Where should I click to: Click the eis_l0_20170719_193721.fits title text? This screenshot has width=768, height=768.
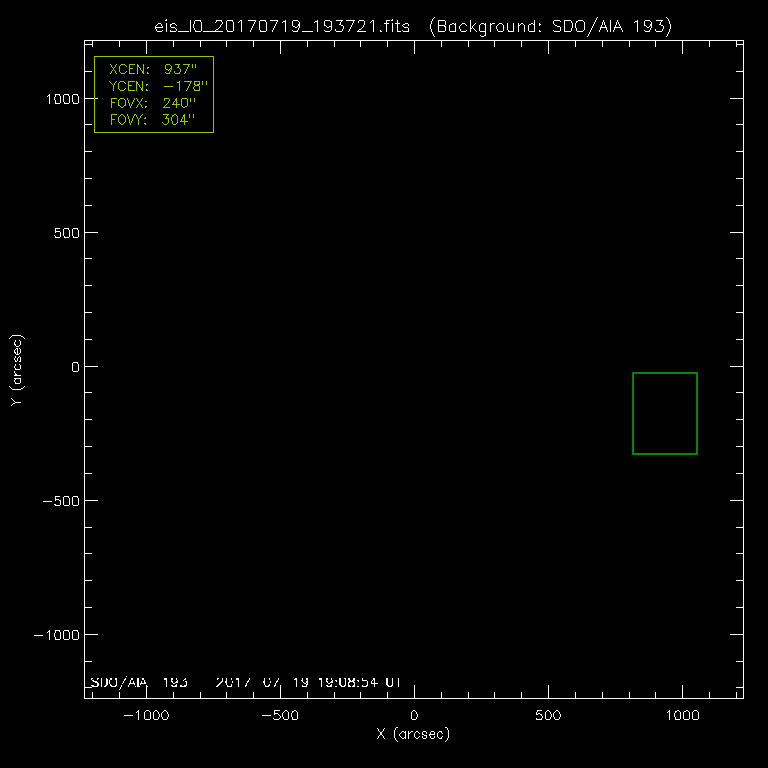pos(284,27)
